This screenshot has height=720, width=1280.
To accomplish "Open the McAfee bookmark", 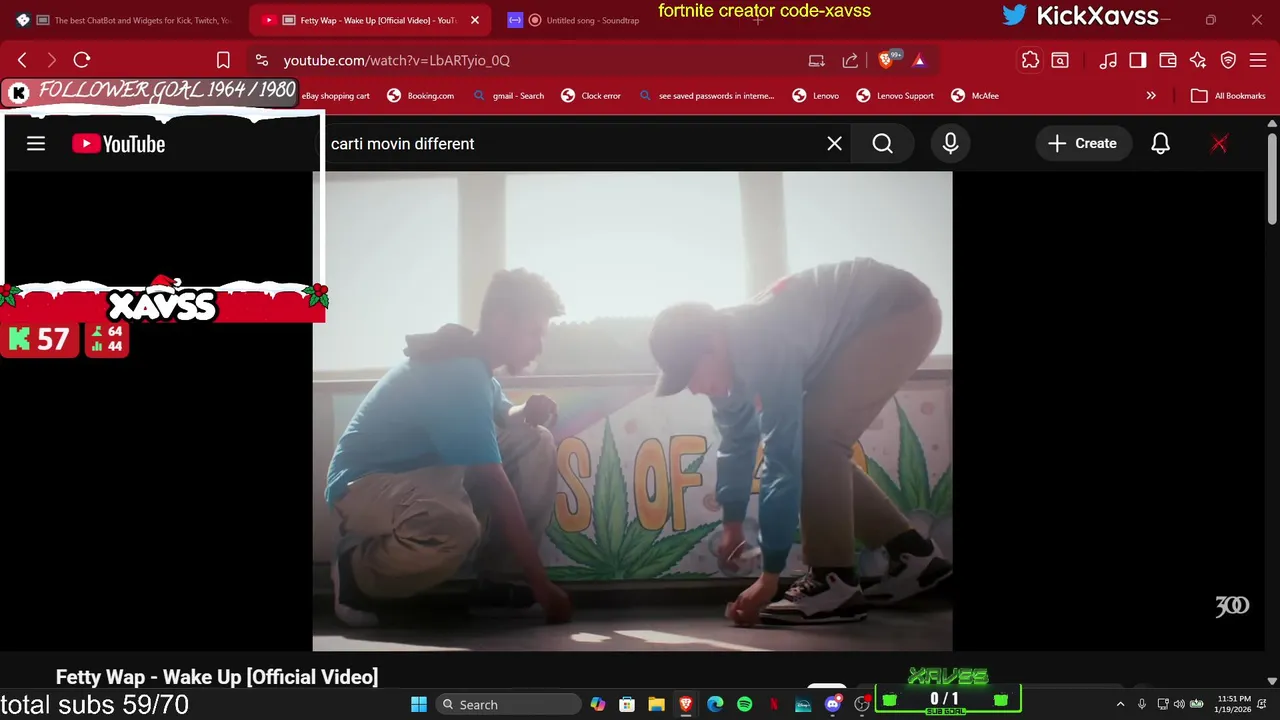I will coord(975,96).
